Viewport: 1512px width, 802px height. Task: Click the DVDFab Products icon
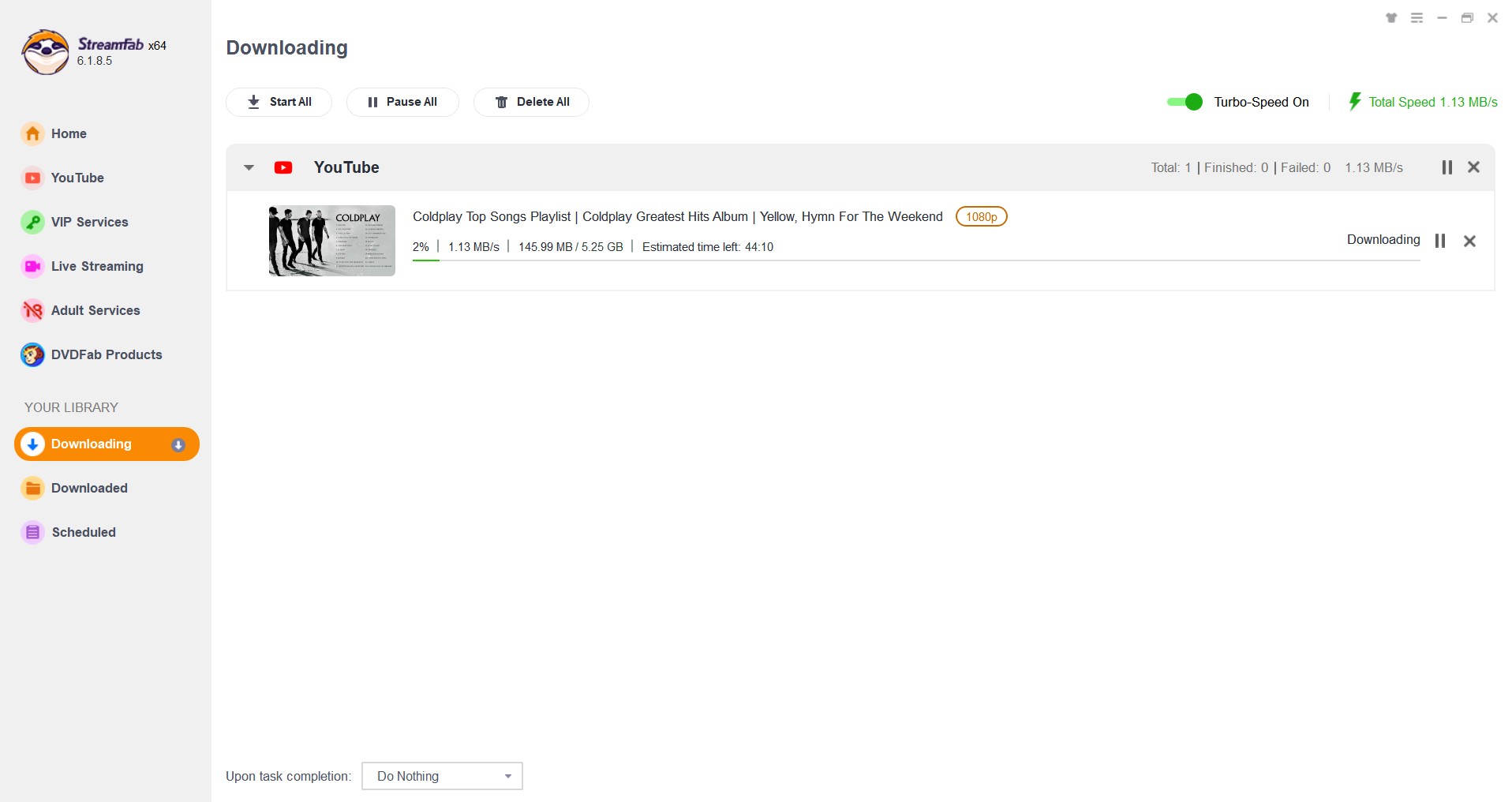pyautogui.click(x=32, y=354)
